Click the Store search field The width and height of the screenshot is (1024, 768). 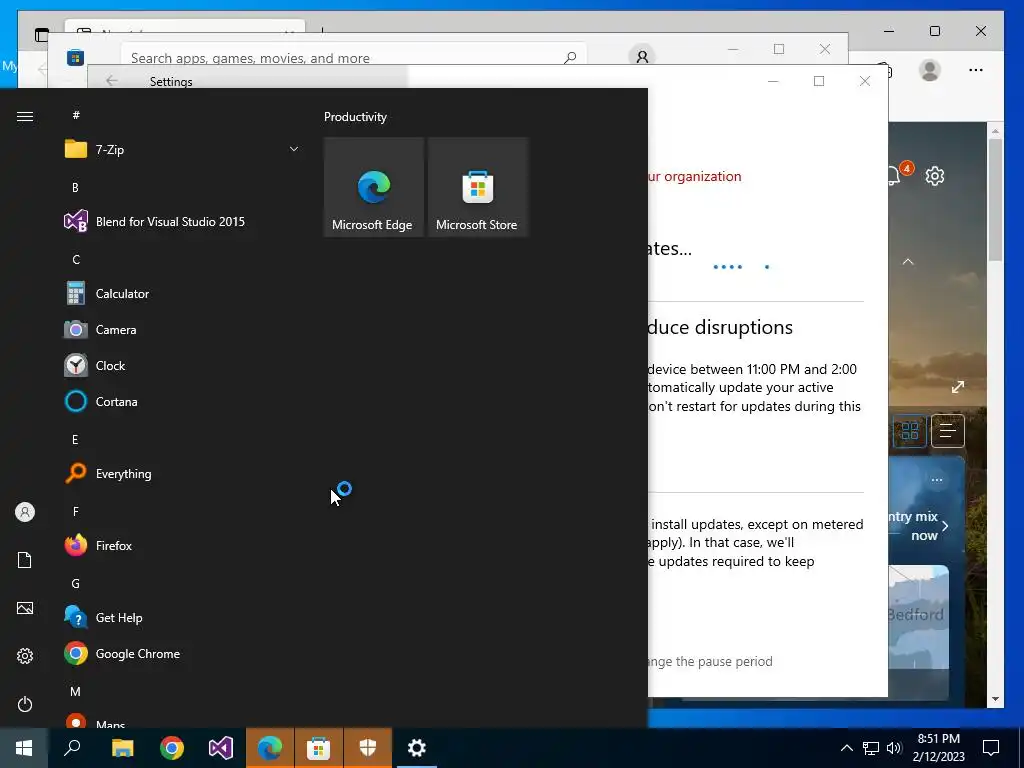click(353, 57)
